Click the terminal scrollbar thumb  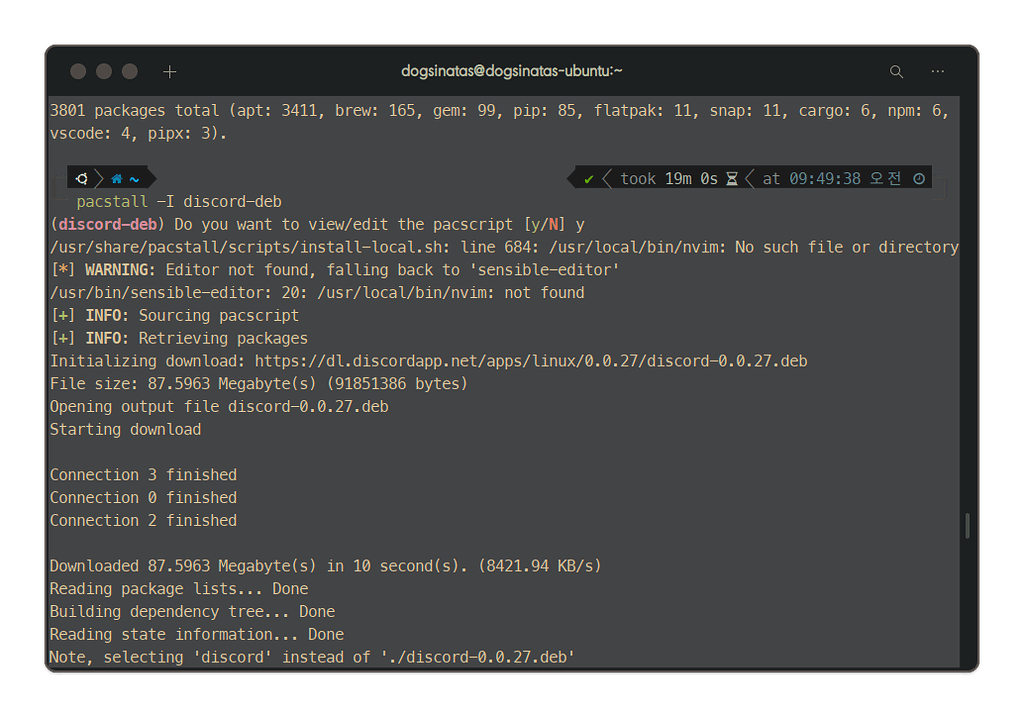coord(967,525)
